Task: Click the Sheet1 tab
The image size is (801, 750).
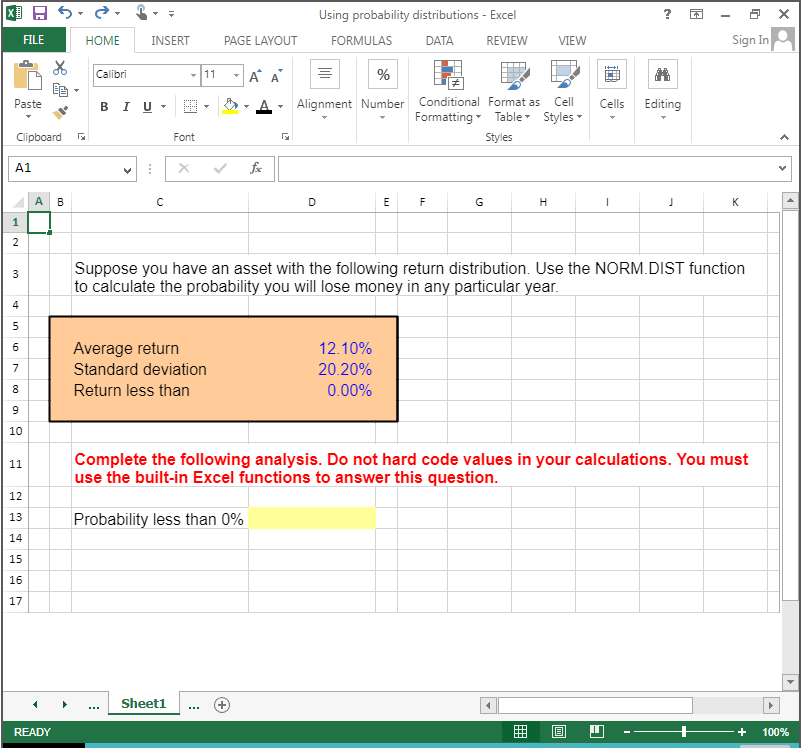Action: click(x=143, y=703)
